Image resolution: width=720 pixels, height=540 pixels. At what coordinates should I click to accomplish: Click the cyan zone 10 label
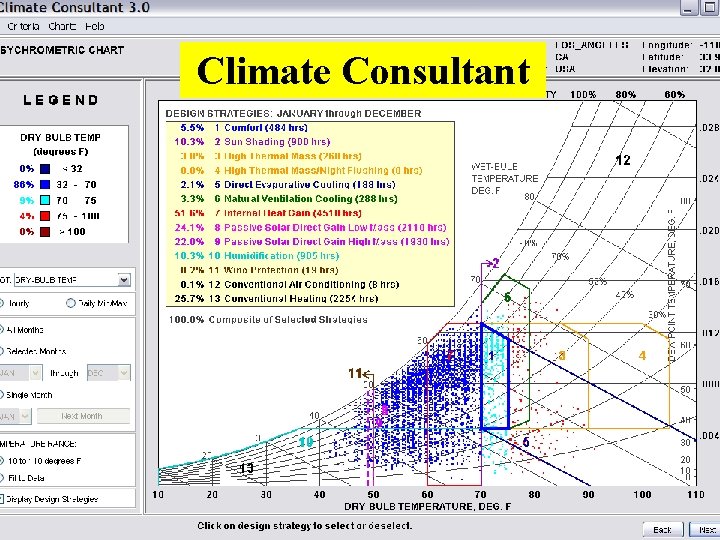coord(306,442)
